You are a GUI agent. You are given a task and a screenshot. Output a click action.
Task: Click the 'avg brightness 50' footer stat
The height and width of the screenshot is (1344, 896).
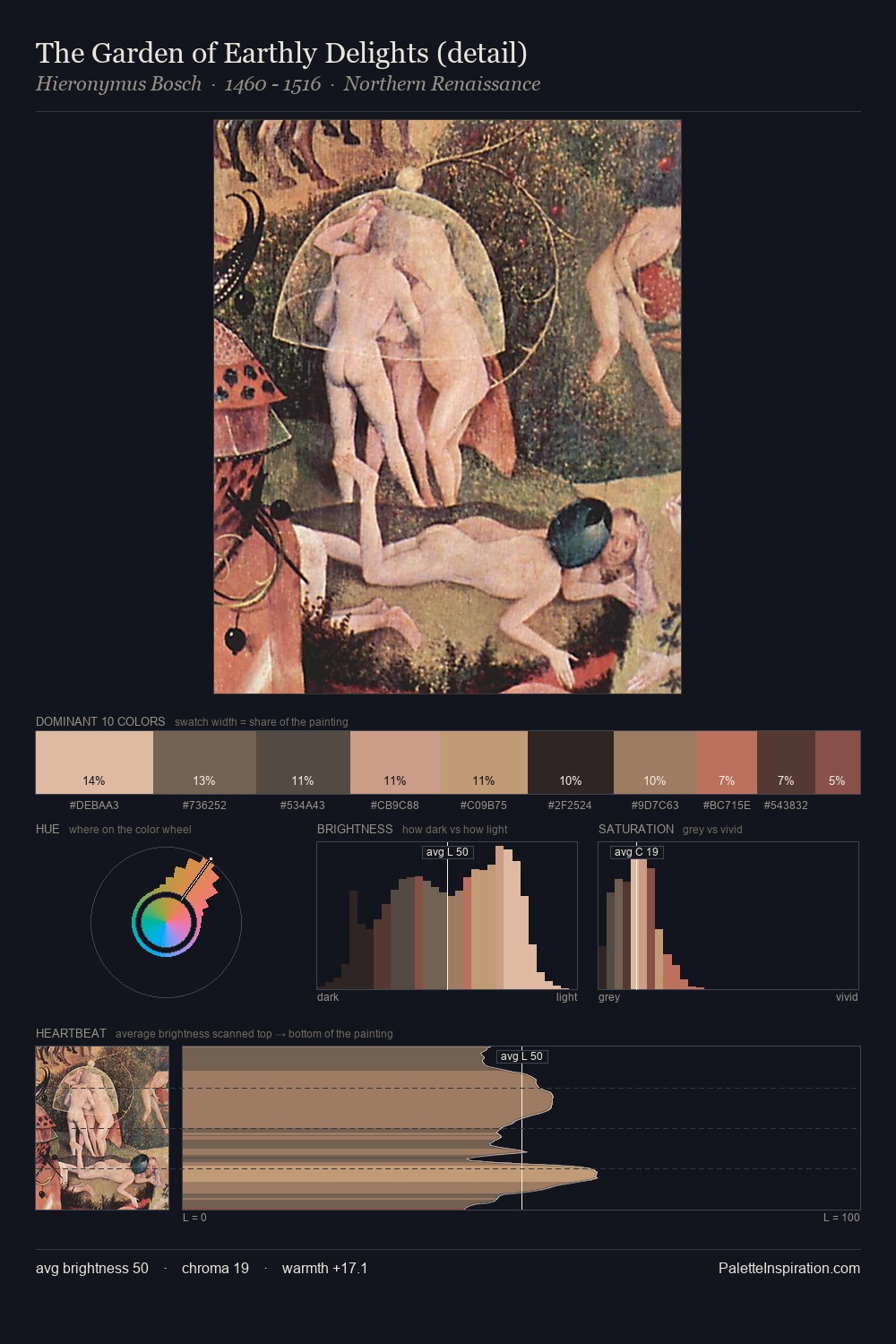(92, 1268)
